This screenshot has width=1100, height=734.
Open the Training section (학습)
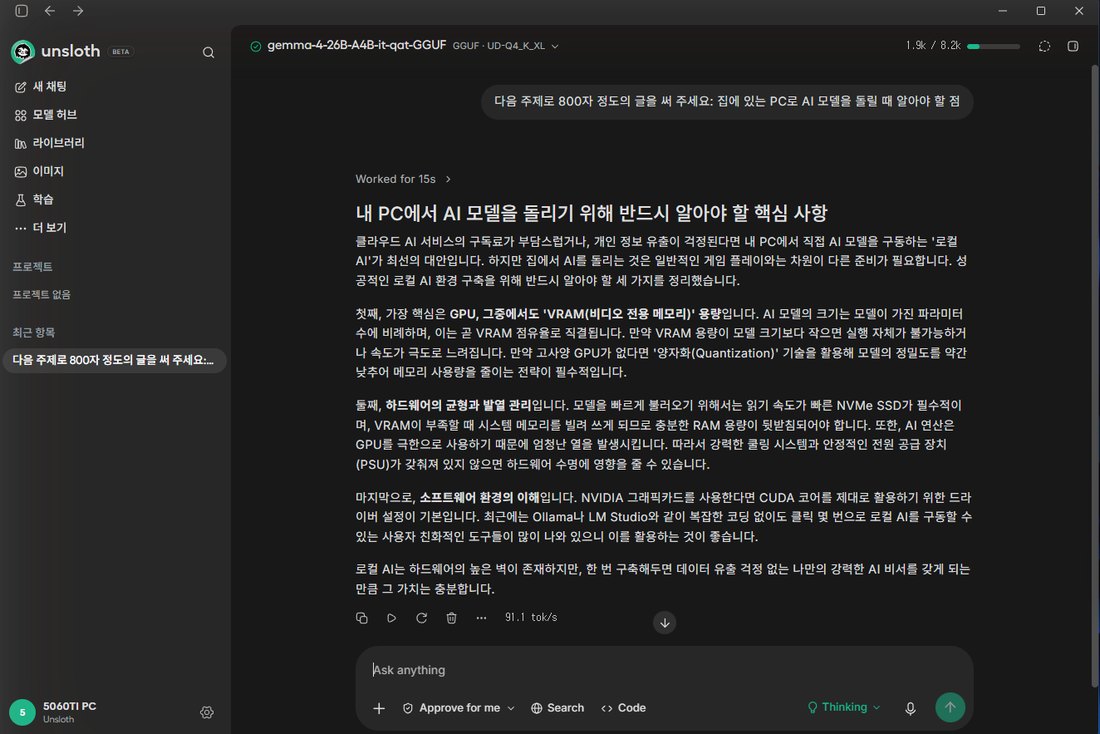[34, 199]
